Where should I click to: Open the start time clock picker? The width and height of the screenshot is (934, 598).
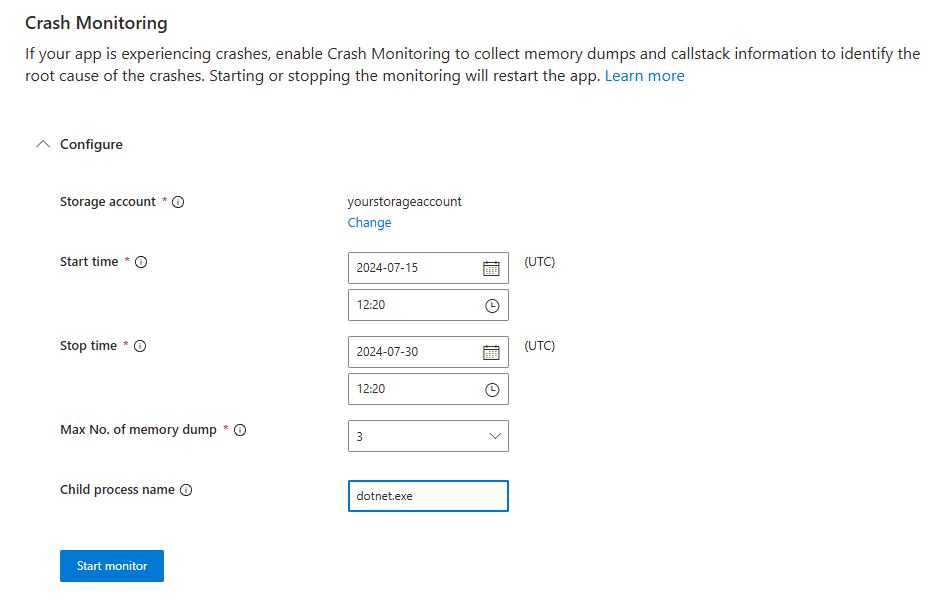click(x=492, y=305)
